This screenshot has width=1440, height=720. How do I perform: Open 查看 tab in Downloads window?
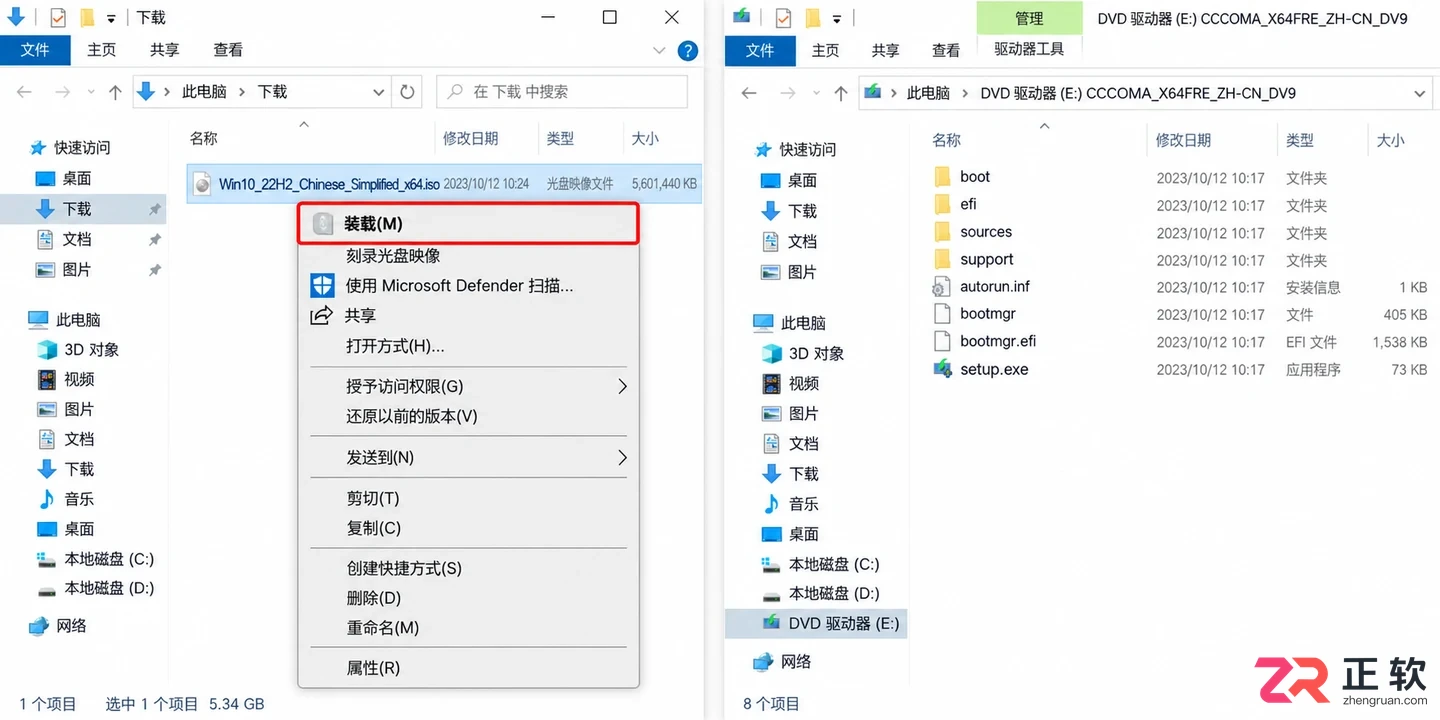pos(228,50)
